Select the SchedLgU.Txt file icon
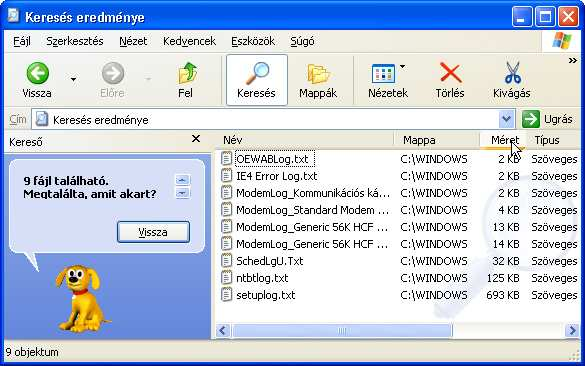 (x=226, y=261)
